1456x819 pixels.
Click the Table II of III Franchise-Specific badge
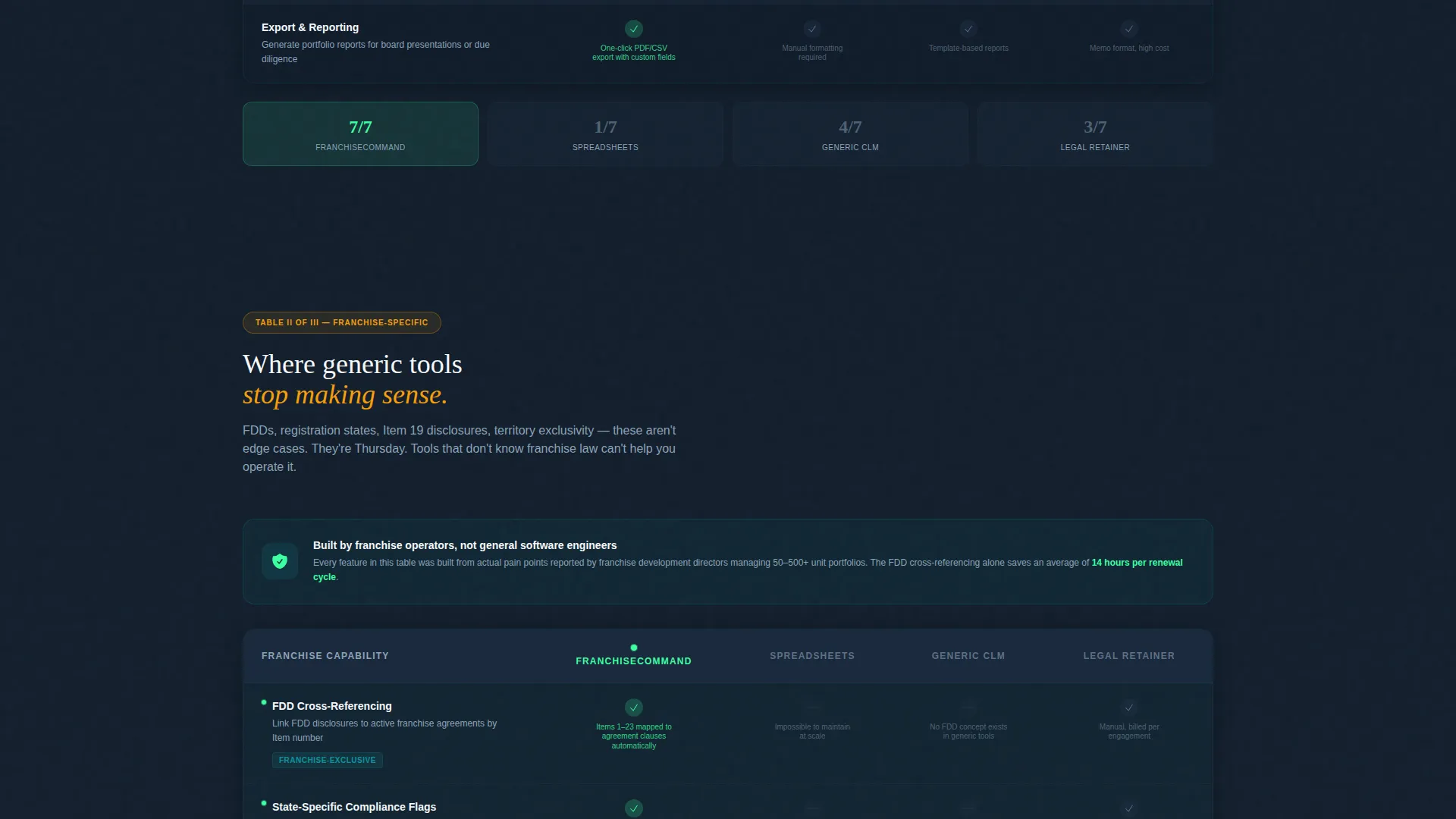pos(342,322)
